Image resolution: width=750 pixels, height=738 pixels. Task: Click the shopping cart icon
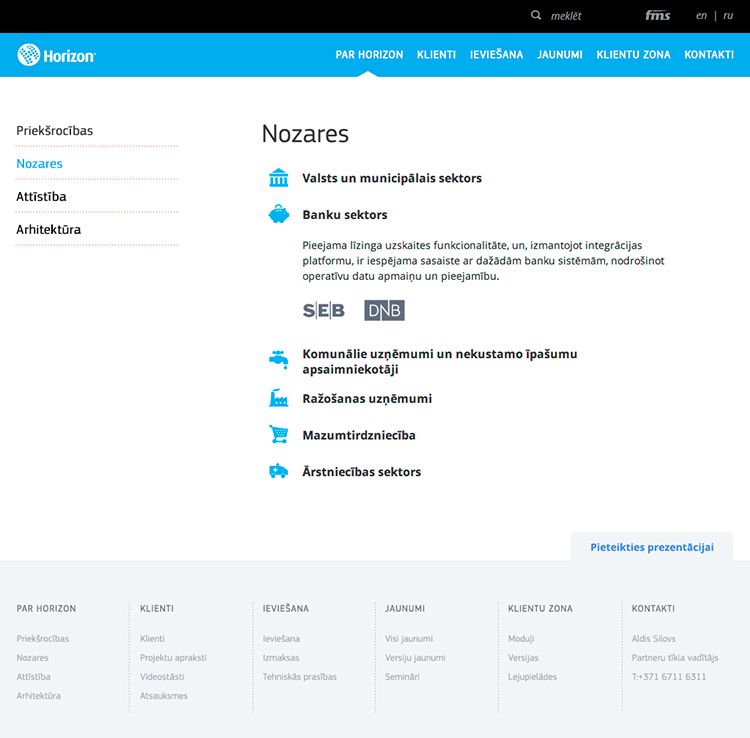(x=278, y=434)
